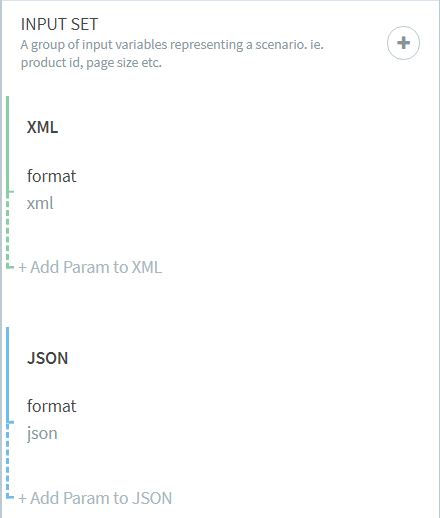440x518 pixels.
Task: Click the blue branch tick beside json value
Action: point(10,423)
